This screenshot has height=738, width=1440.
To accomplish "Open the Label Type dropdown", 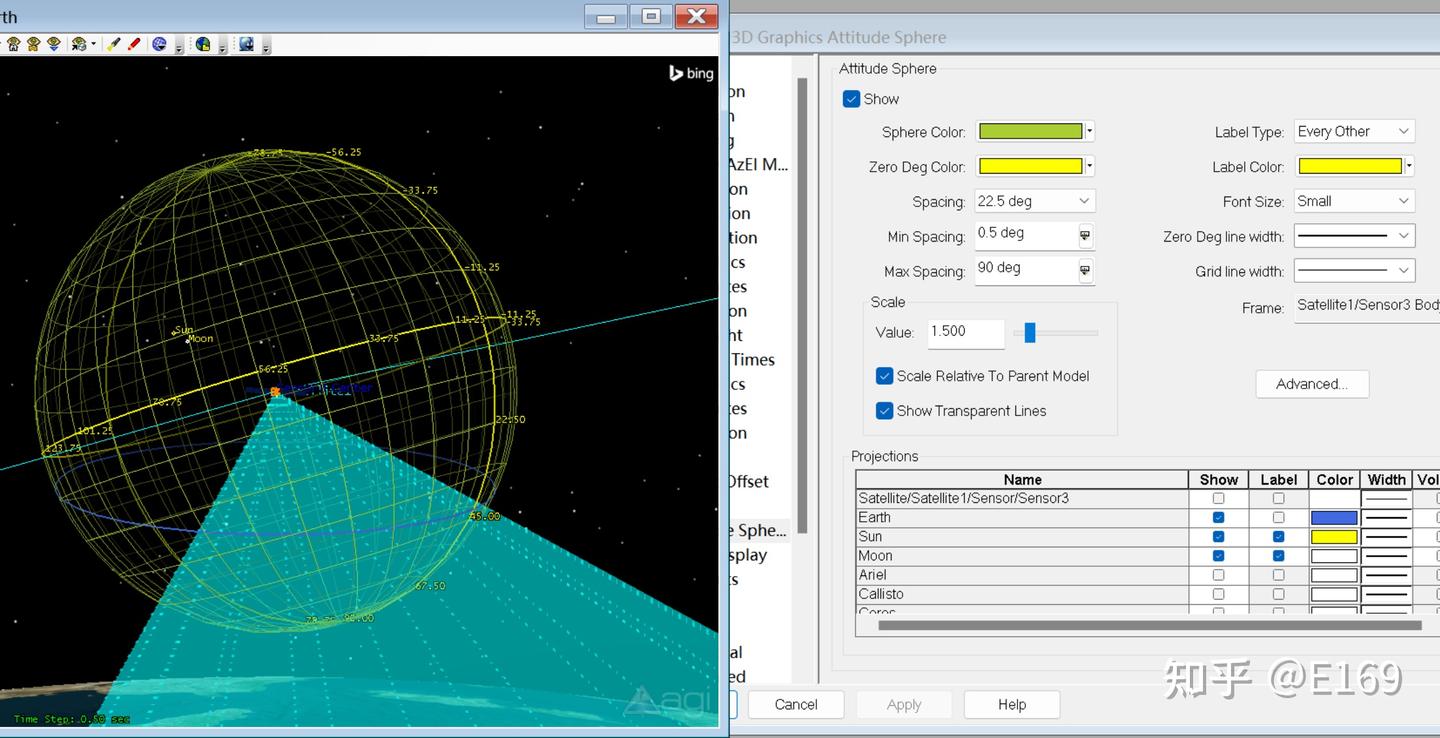I will pyautogui.click(x=1354, y=132).
